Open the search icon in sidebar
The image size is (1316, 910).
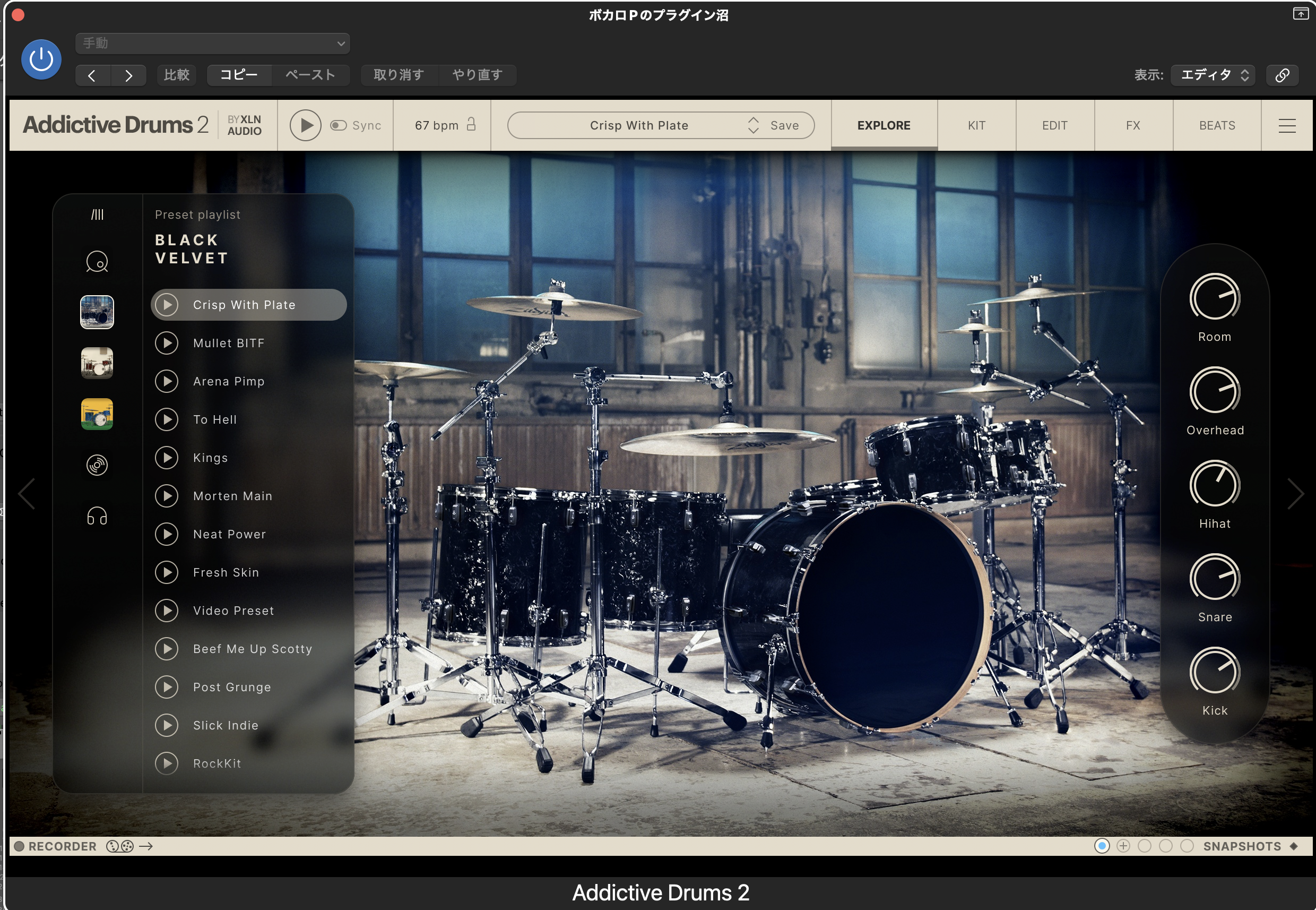tap(97, 262)
